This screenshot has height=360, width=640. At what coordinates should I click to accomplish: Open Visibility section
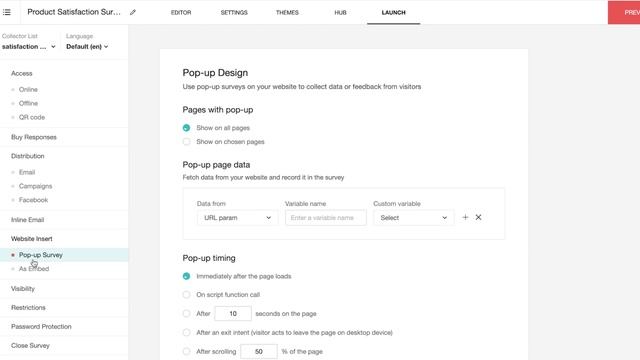pos(23,289)
